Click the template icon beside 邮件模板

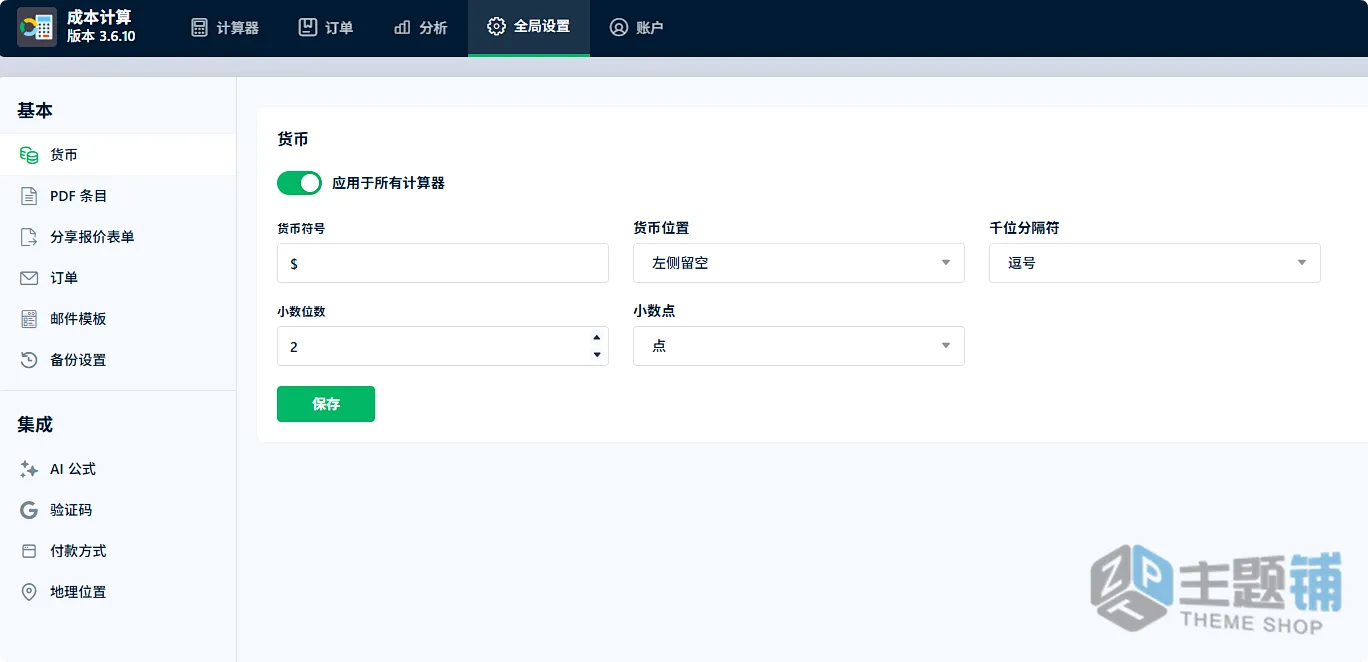point(29,319)
